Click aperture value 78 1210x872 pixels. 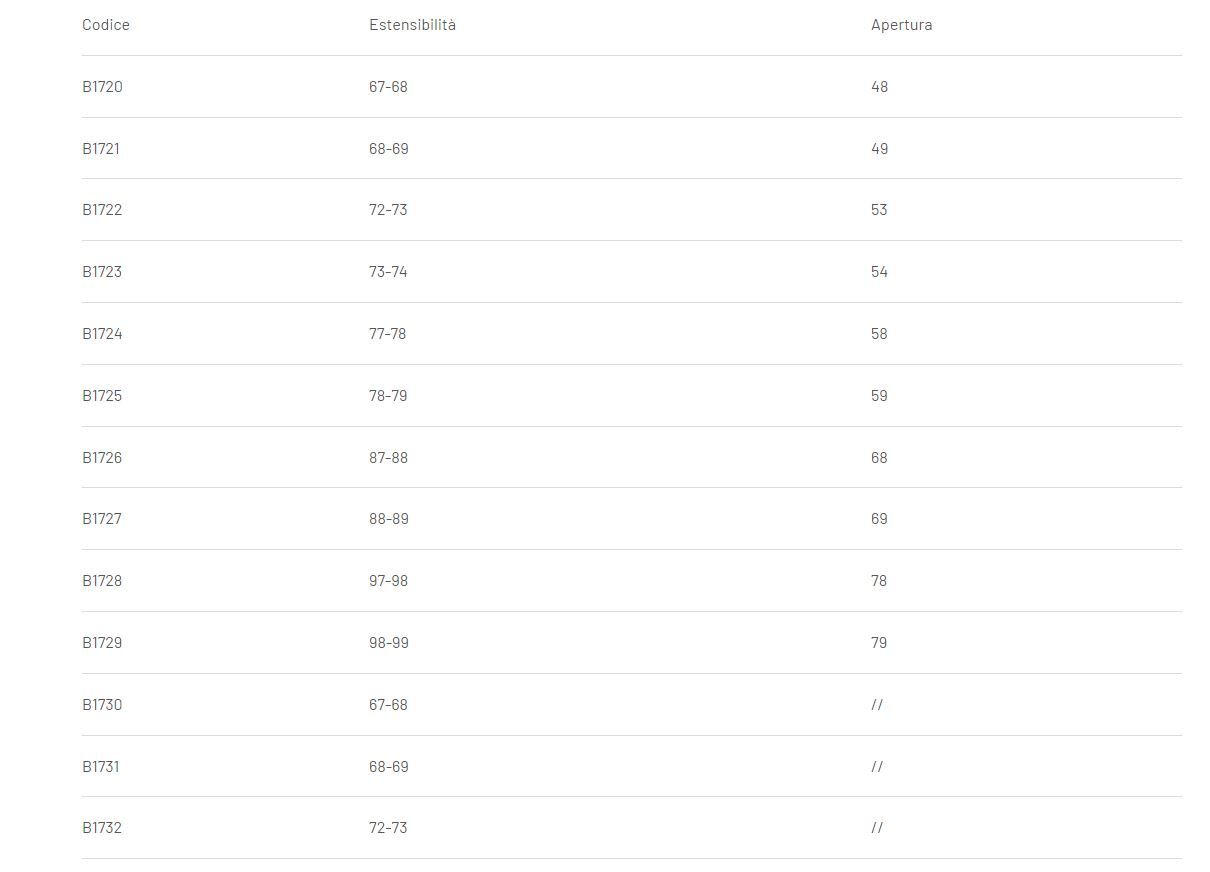[879, 581]
